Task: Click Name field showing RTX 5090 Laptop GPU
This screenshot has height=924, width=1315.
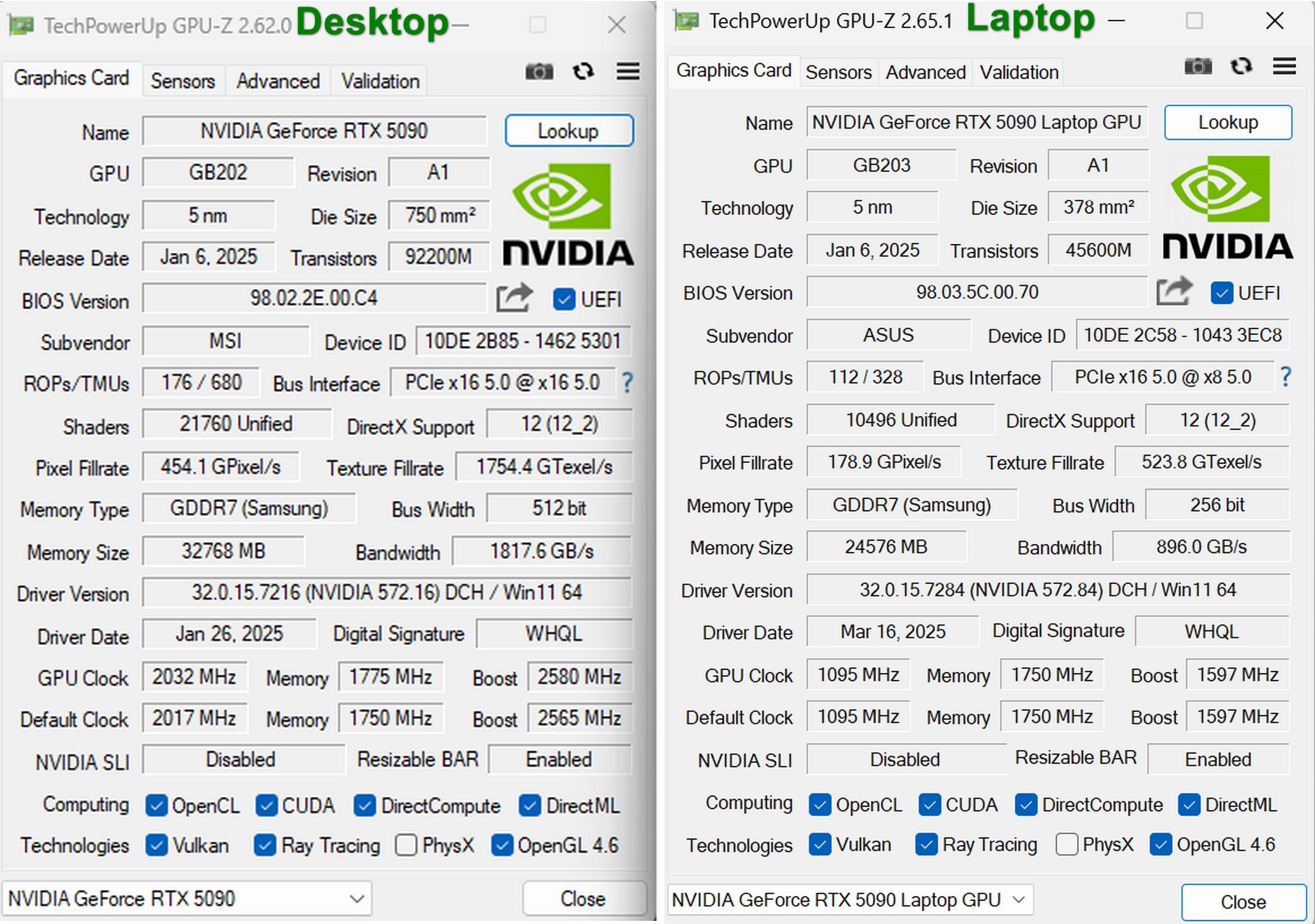Action: pos(977,122)
